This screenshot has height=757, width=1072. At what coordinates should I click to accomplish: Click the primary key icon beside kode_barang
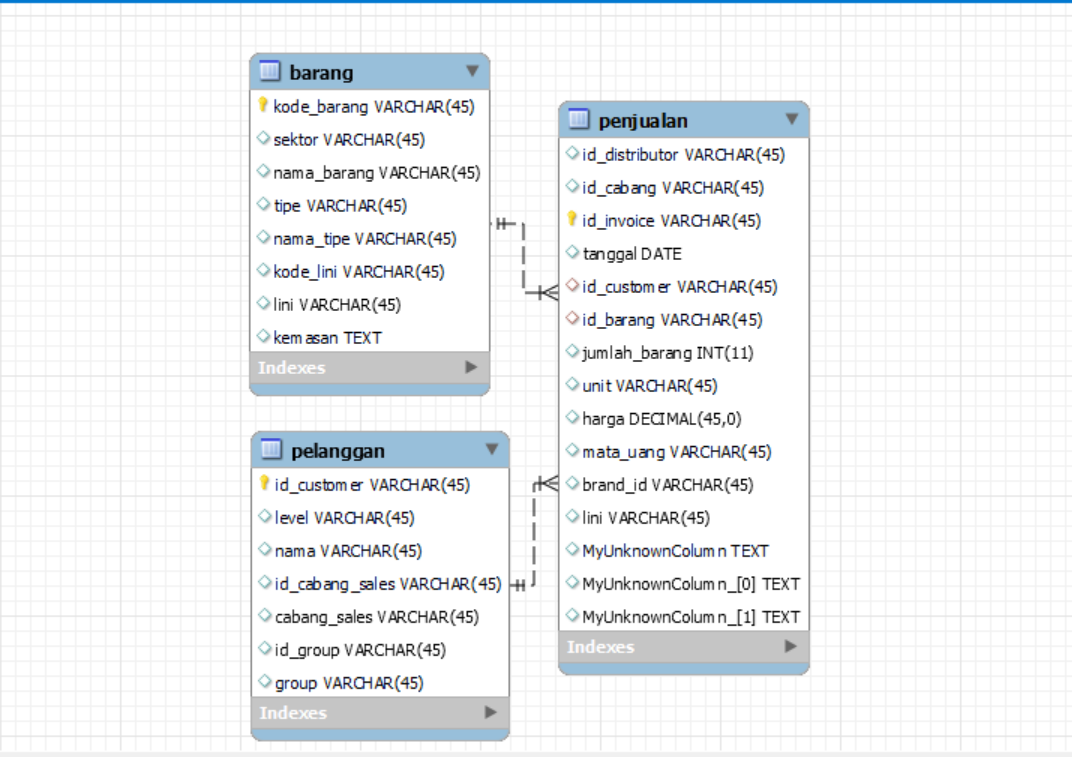click(x=260, y=106)
